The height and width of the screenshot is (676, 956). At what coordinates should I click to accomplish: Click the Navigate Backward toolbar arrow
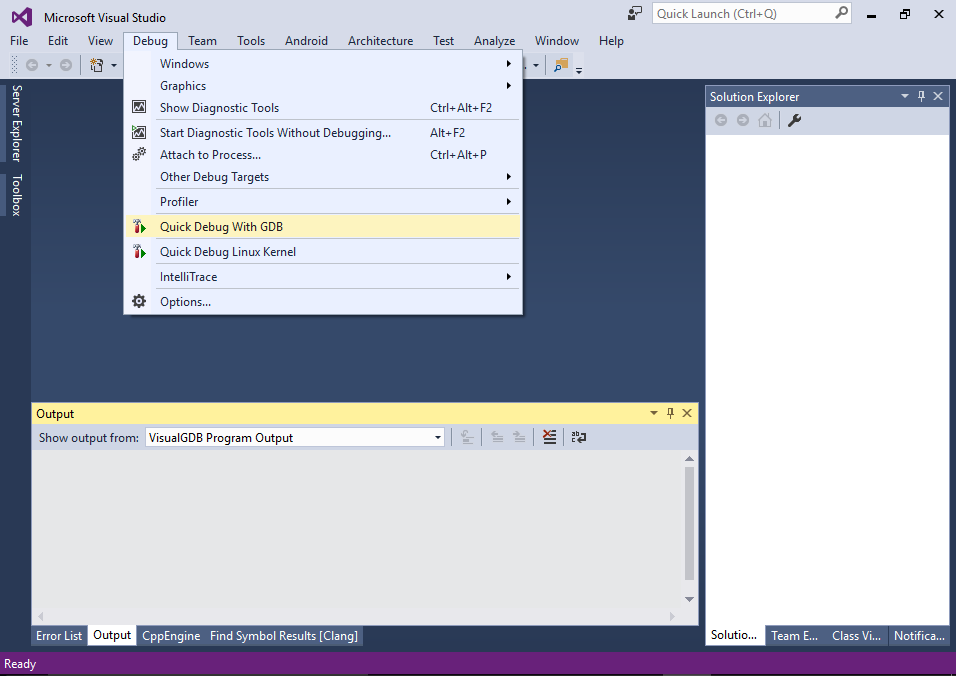tap(32, 65)
